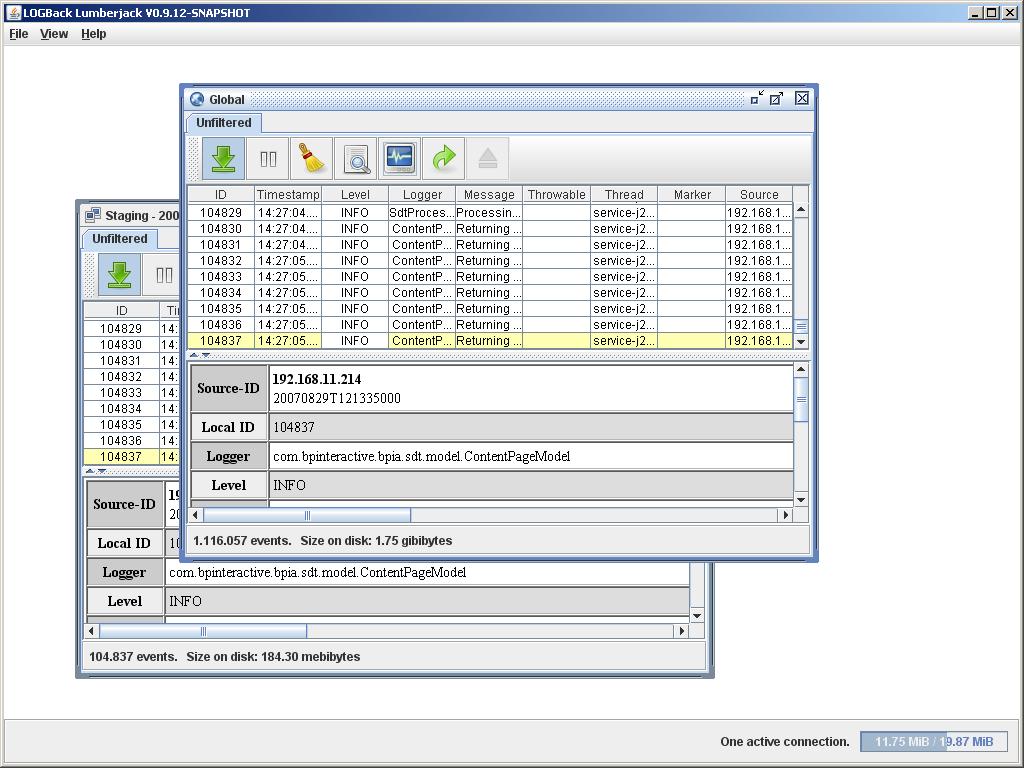
Task: Switch to the Unfiltered tab in Global window
Action: pyautogui.click(x=222, y=122)
